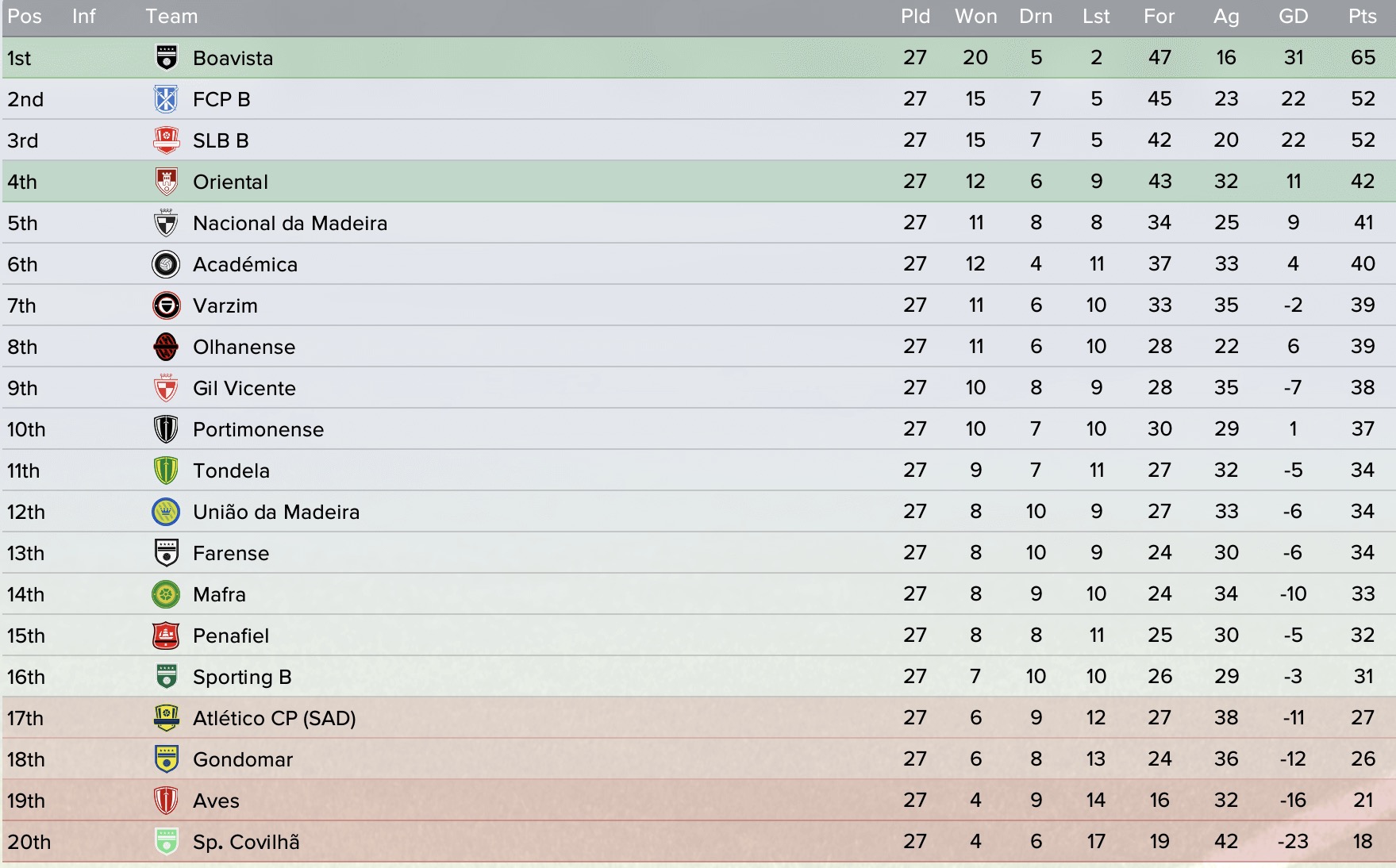The height and width of the screenshot is (868, 1396).
Task: Click the FCP B club crest
Action: point(166,99)
